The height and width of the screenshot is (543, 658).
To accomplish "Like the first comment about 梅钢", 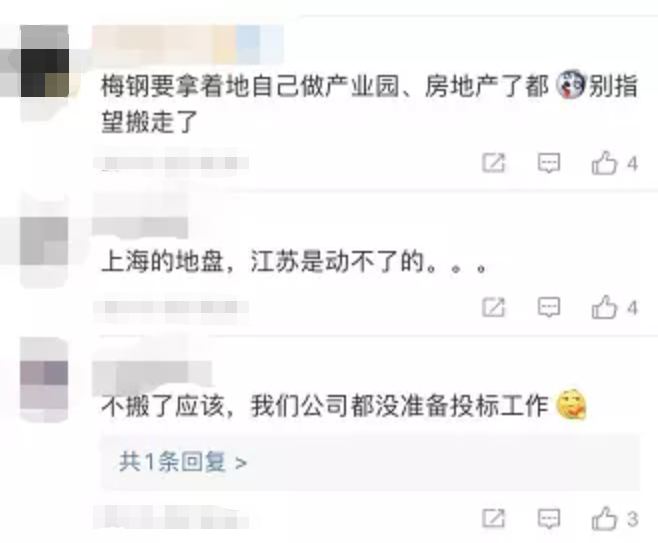I will point(604,162).
